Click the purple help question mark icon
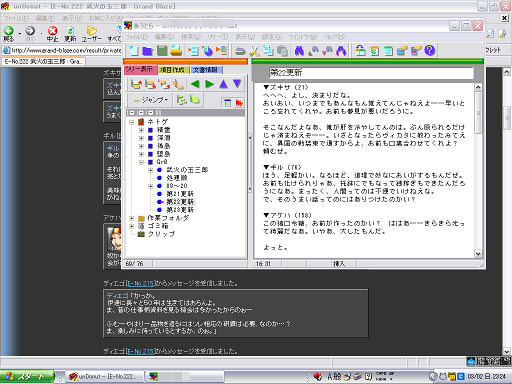This screenshot has width=512, height=384. pyautogui.click(x=430, y=51)
